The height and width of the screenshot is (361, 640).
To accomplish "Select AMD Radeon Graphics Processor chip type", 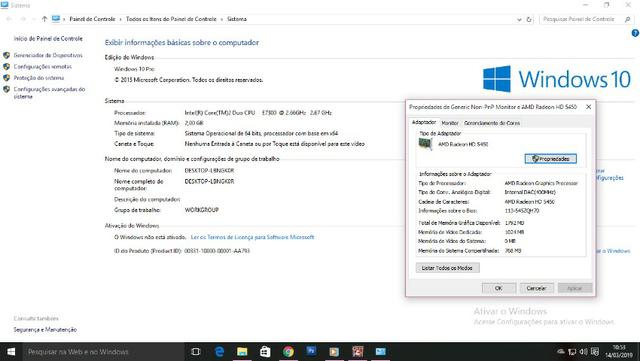I will (x=541, y=183).
